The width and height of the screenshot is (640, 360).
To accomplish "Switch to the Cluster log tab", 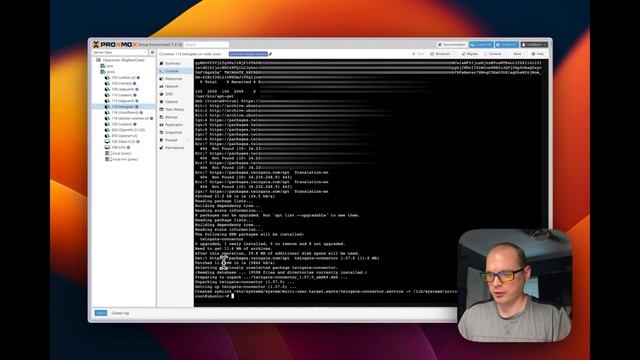I will 120,313.
